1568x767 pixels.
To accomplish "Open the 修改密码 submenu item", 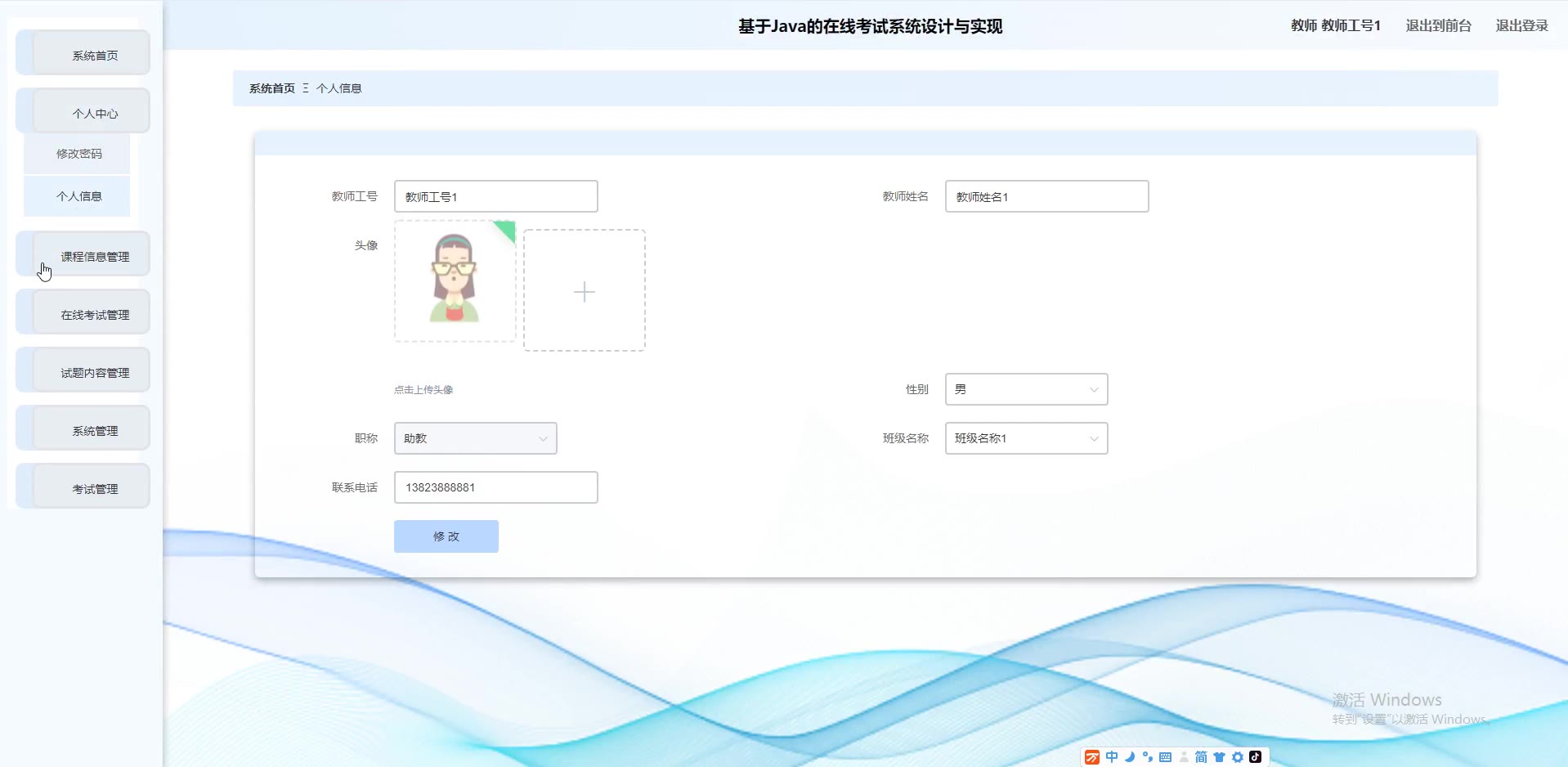I will click(77, 154).
